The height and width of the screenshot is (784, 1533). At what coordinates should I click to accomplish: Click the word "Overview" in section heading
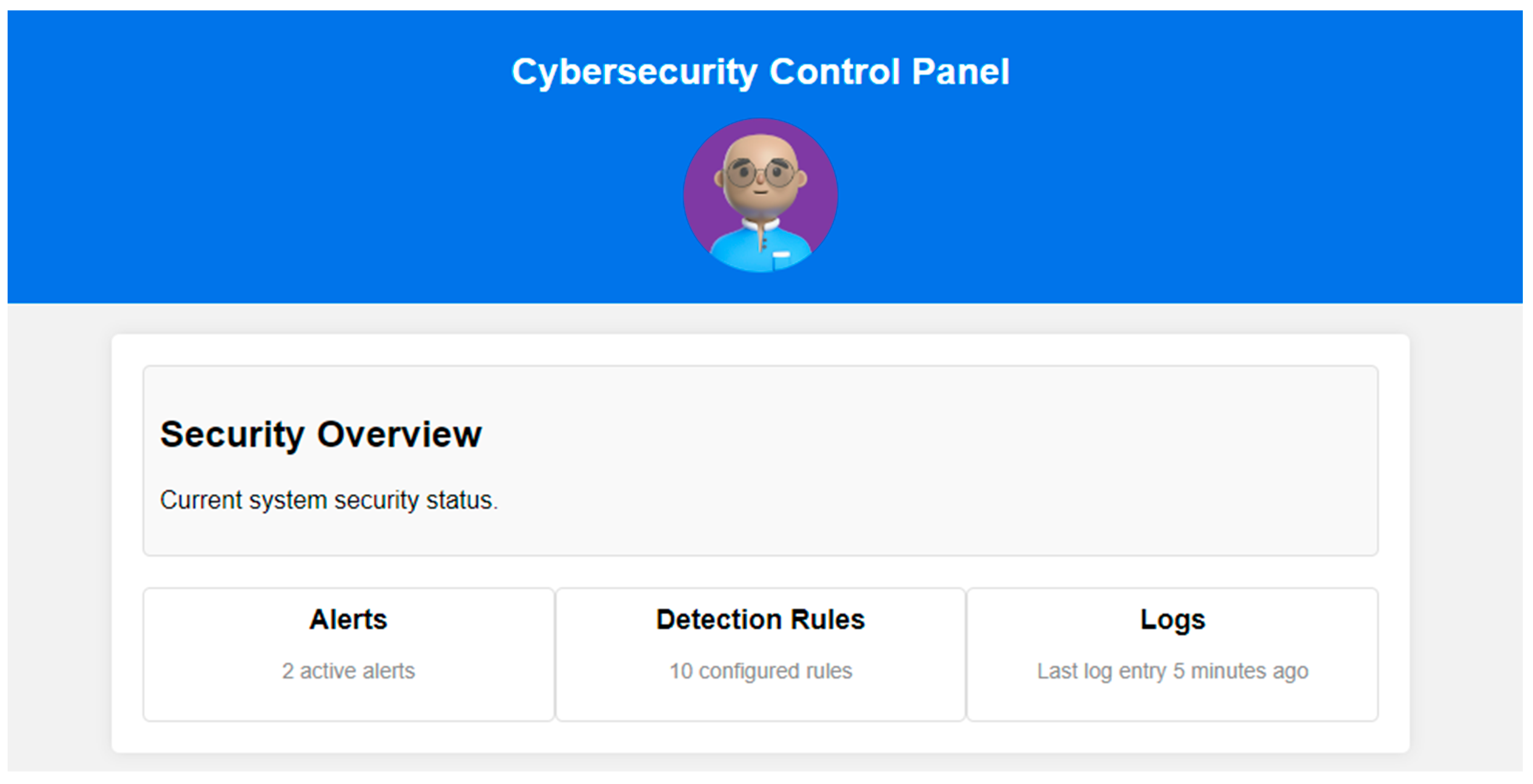pyautogui.click(x=399, y=434)
